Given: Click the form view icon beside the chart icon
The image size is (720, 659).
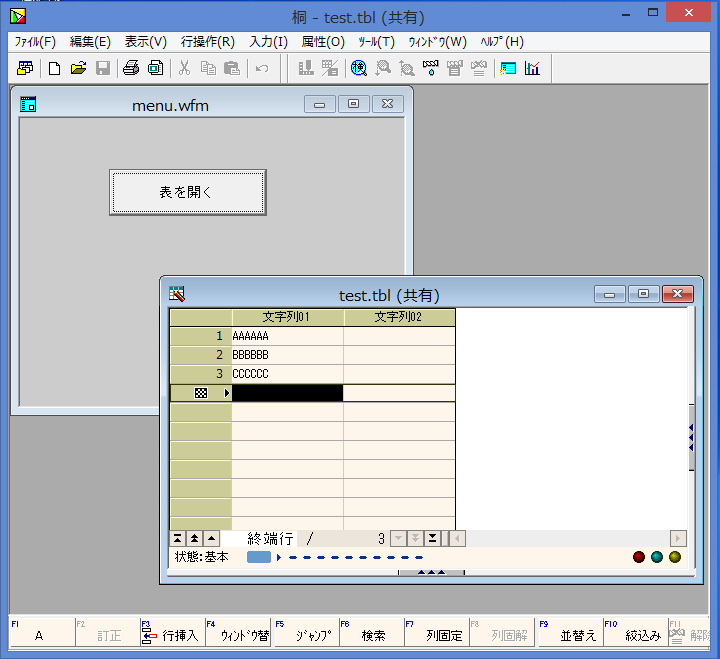Looking at the screenshot, I should 508,68.
